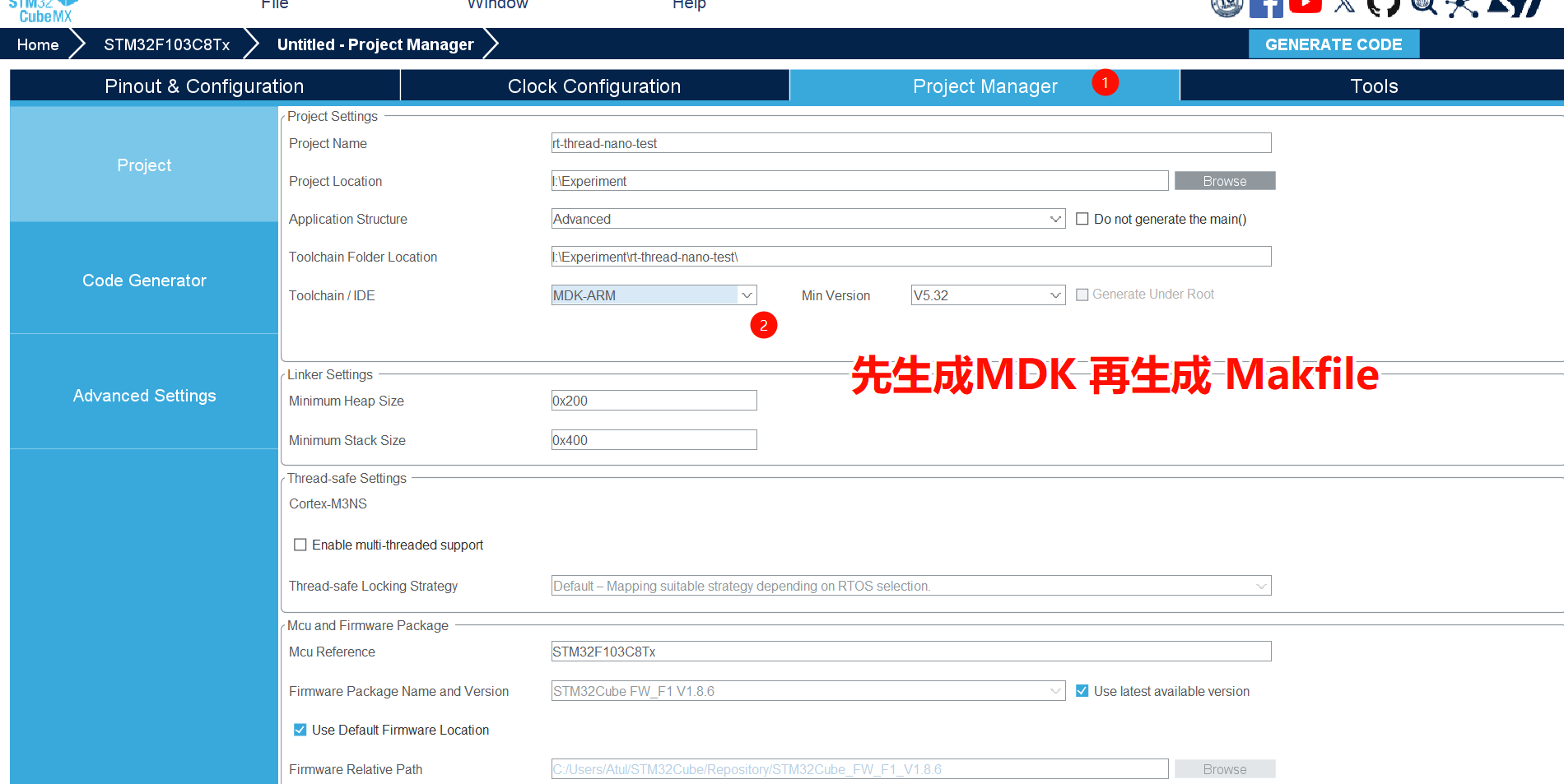1564x784 pixels.
Task: Open the Min Version dropdown
Action: point(989,295)
